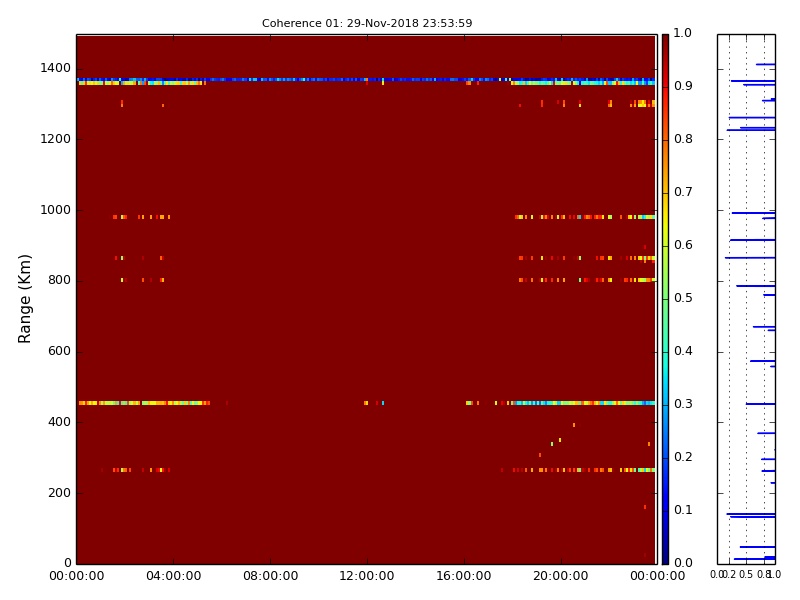Image resolution: width=800 pixels, height=600 pixels.
Task: Click the y-axis tick label 1000
Action: tap(56, 210)
